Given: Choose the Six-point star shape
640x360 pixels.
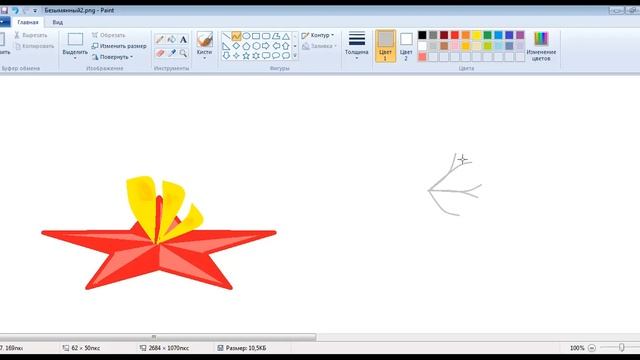Looking at the screenshot, I should coord(256,56).
